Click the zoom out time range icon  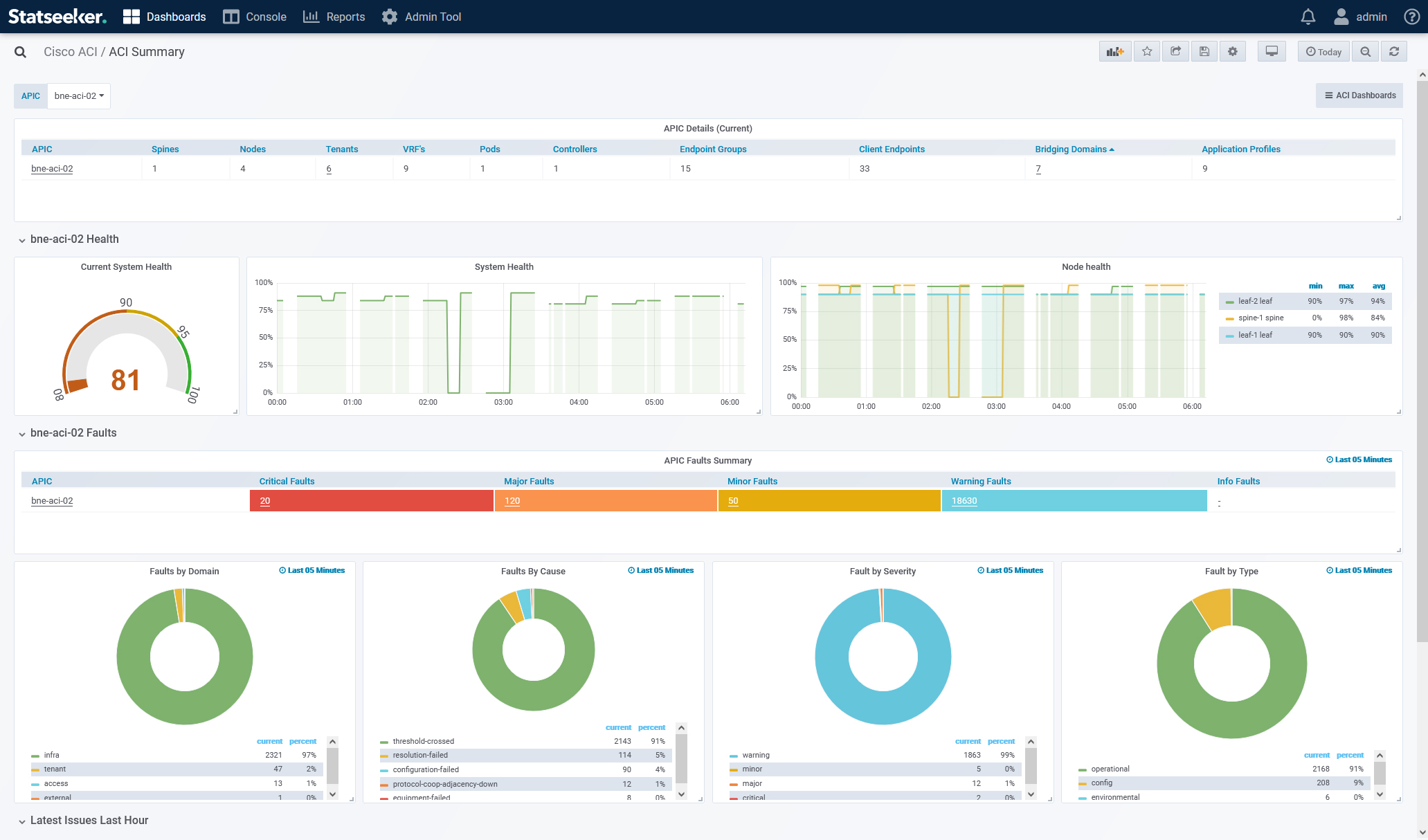(1365, 52)
